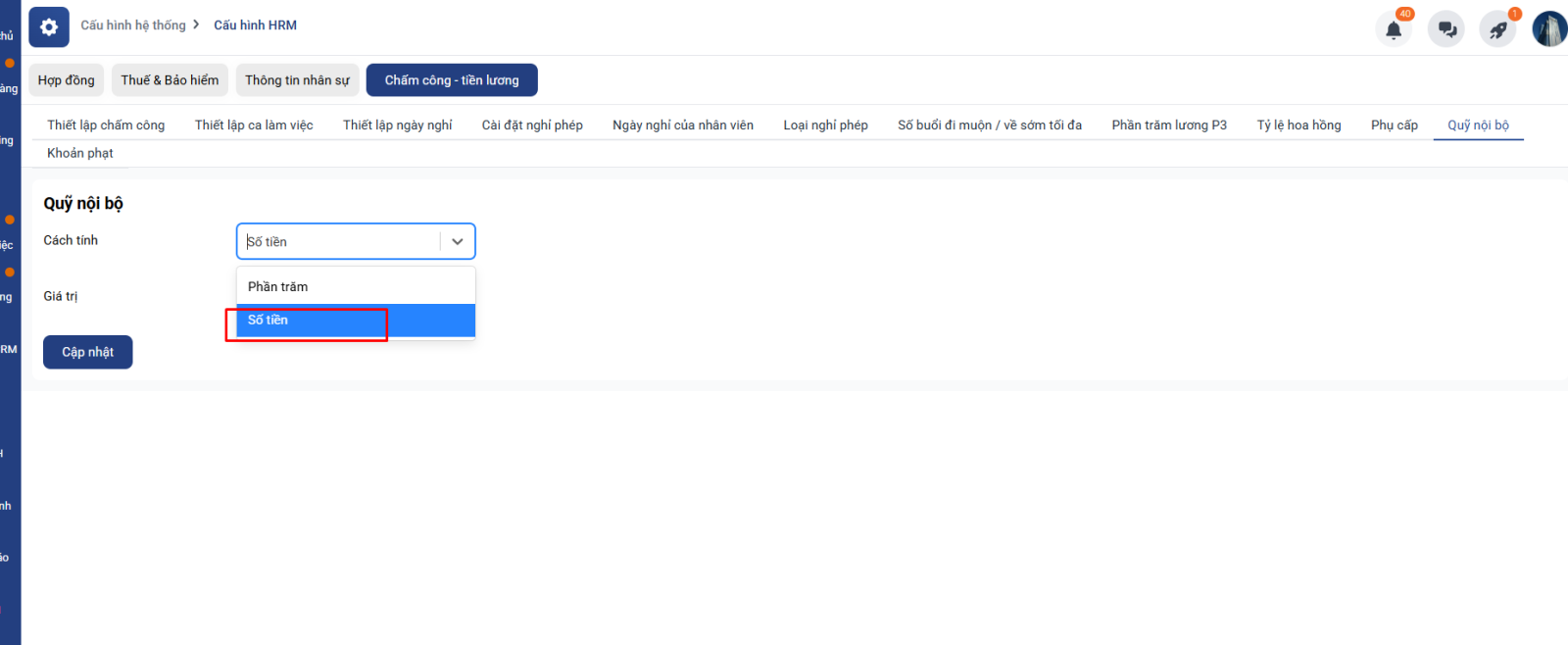Click inside the Cách tính input field
The height and width of the screenshot is (645, 1568).
[338, 241]
